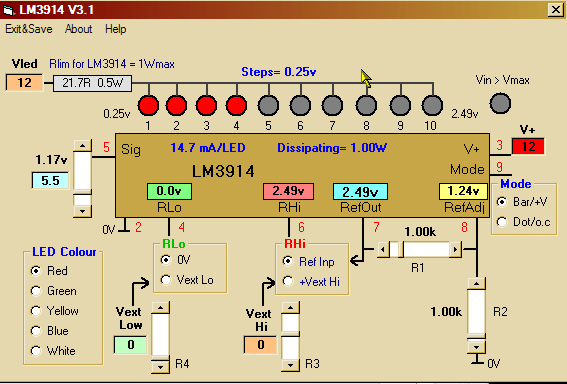The height and width of the screenshot is (384, 567).
Task: Click the R1 slider right arrow
Action: (x=455, y=249)
